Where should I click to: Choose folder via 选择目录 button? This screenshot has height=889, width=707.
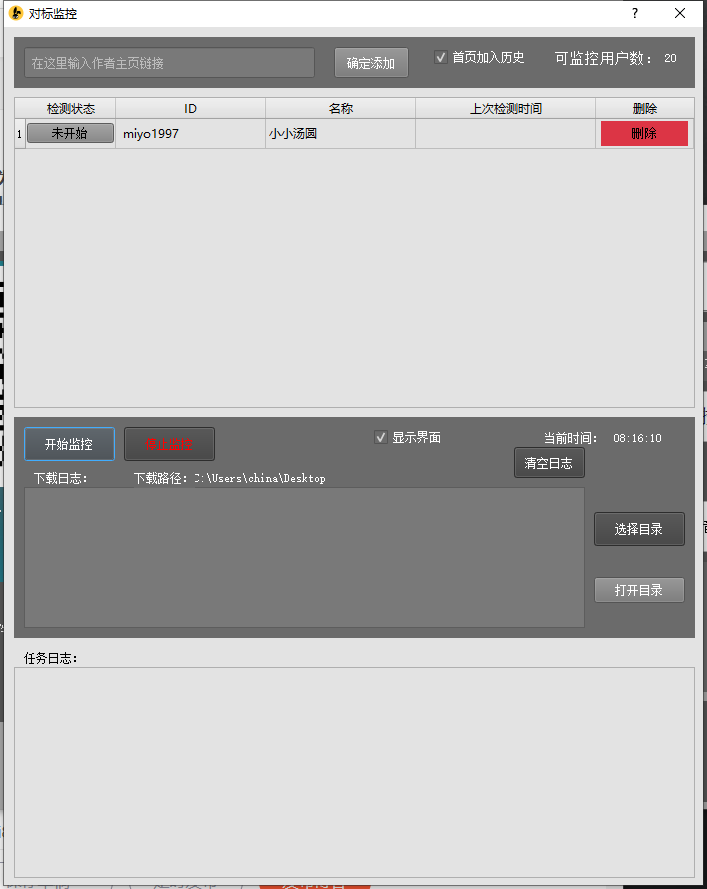click(639, 530)
